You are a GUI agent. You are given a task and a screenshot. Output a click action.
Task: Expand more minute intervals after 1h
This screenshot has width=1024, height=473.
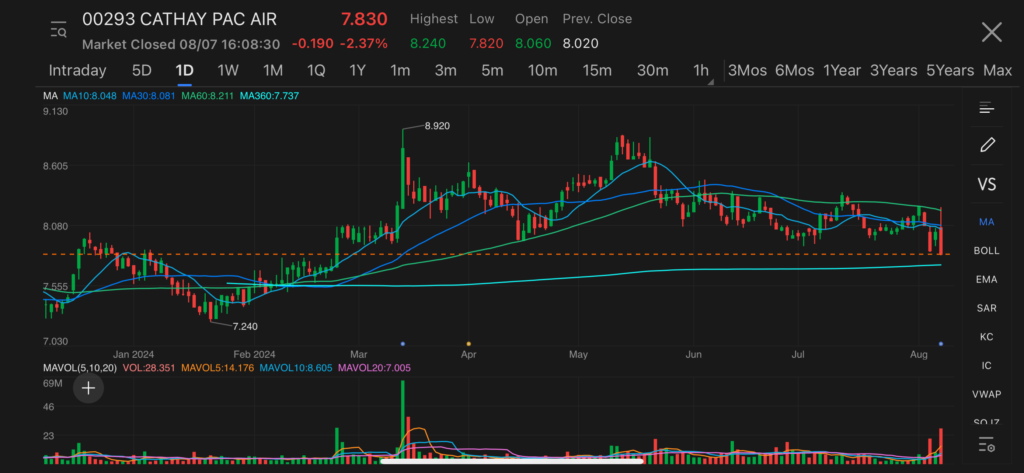pos(710,82)
